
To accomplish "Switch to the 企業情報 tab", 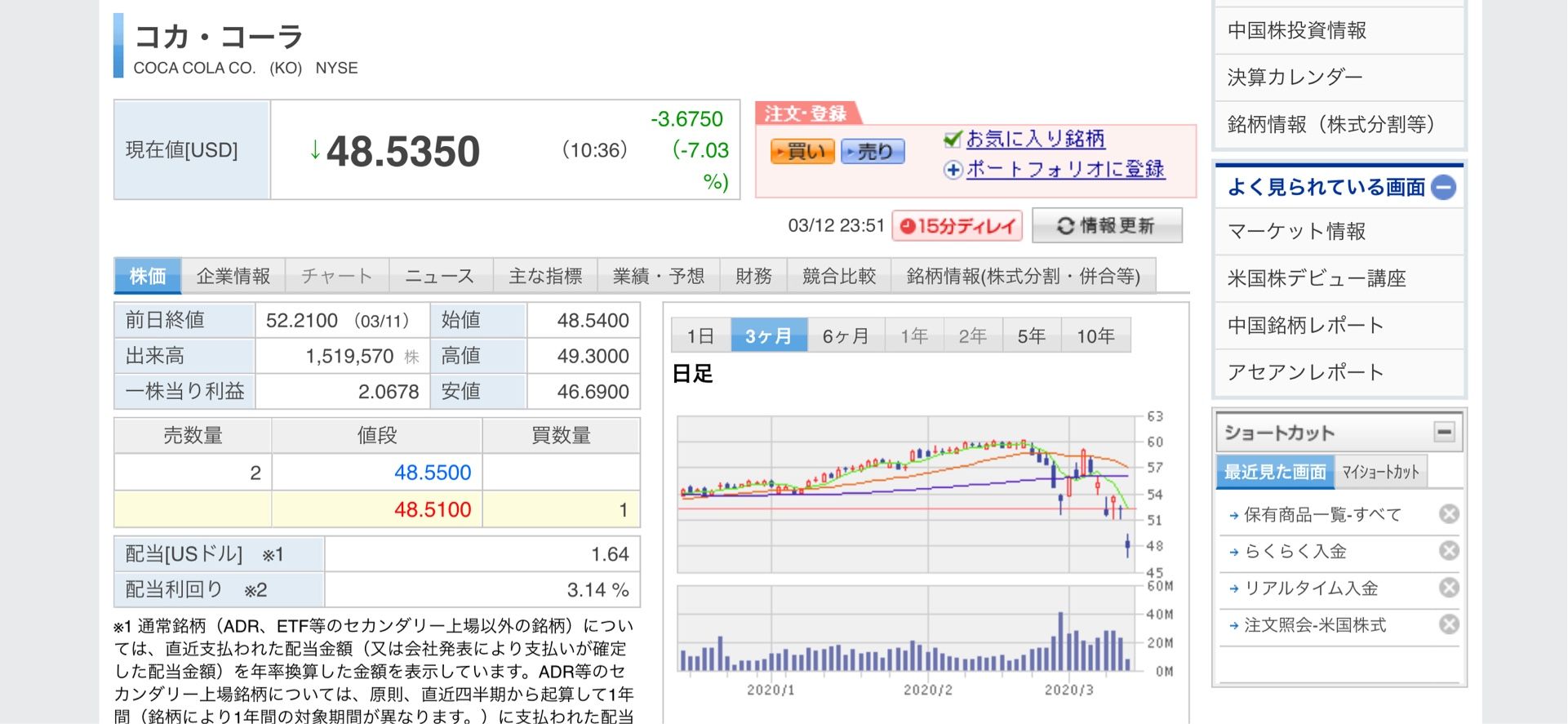I will coord(233,276).
